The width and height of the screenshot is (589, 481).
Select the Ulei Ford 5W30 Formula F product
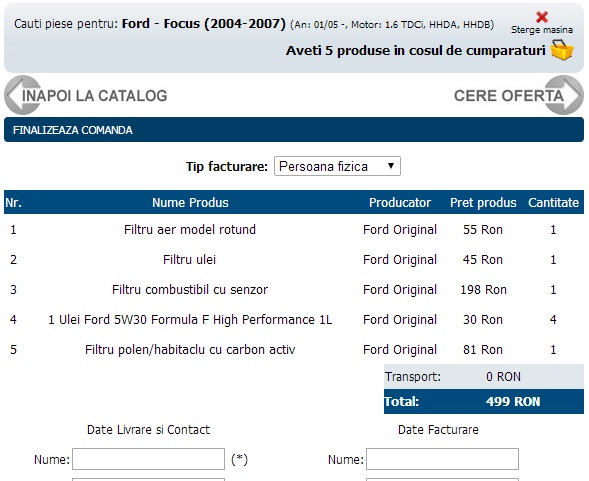(x=190, y=319)
